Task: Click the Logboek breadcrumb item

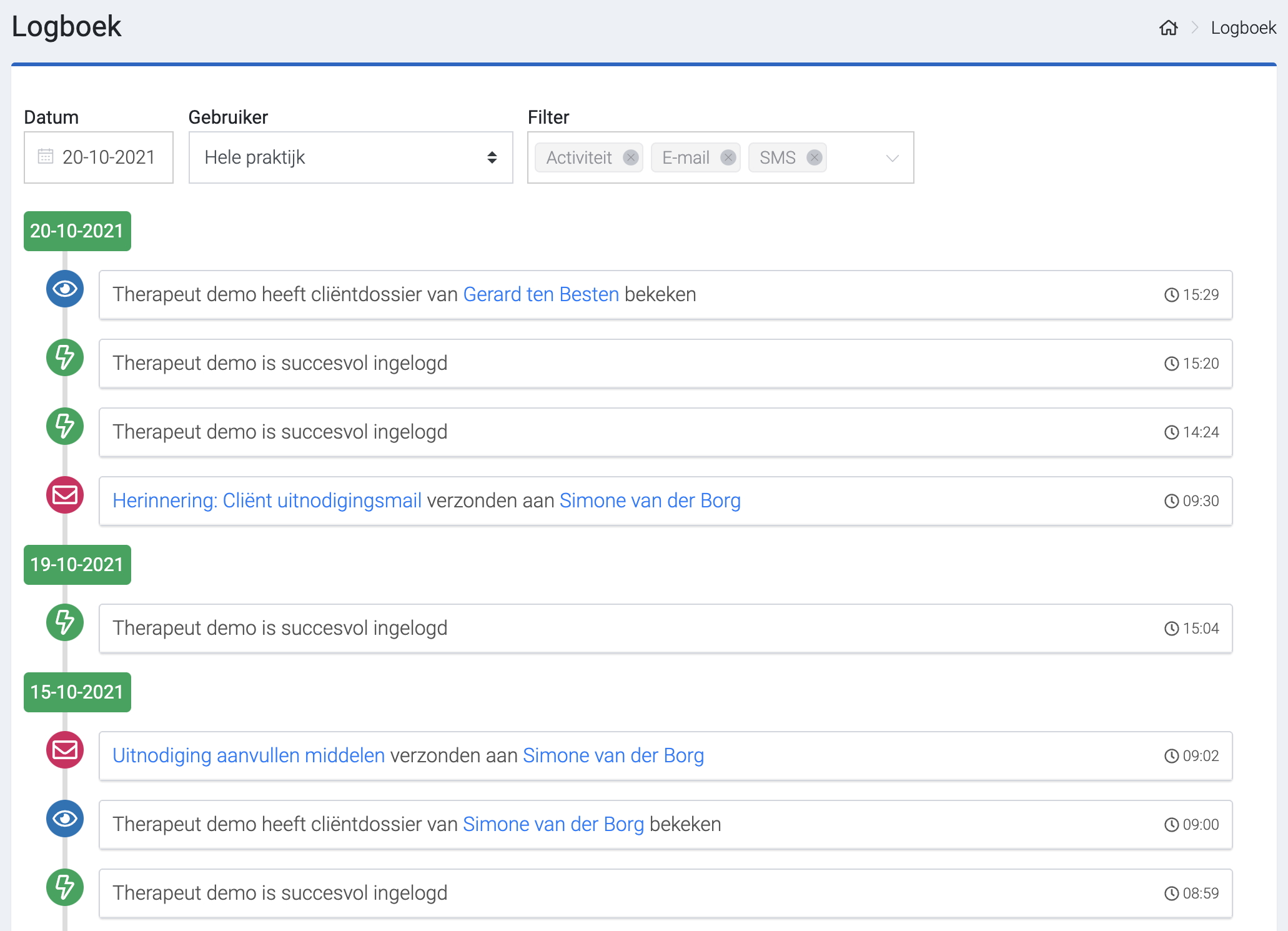Action: [x=1243, y=28]
